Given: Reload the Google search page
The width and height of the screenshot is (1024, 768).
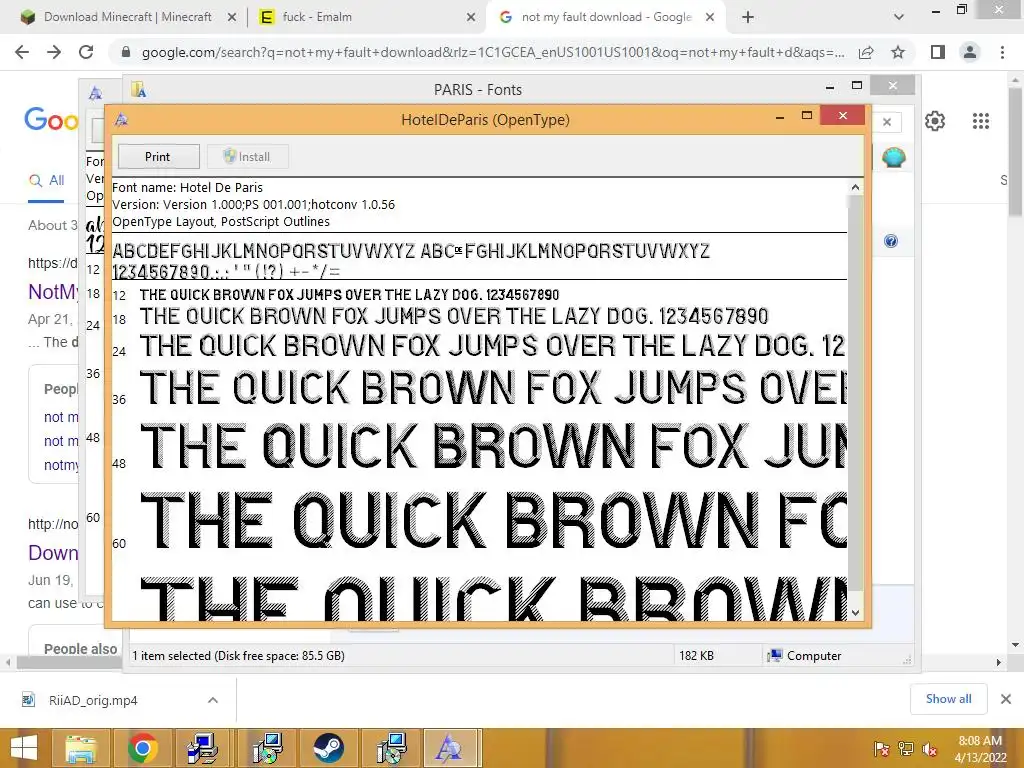Looking at the screenshot, I should 86,52.
